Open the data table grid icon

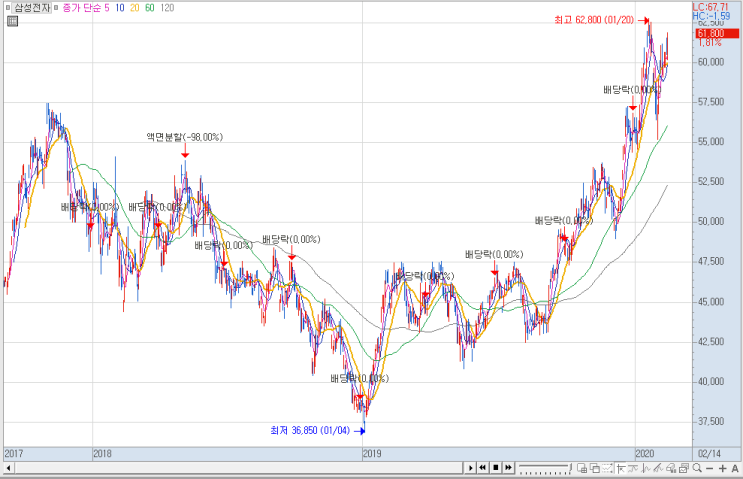point(12,21)
